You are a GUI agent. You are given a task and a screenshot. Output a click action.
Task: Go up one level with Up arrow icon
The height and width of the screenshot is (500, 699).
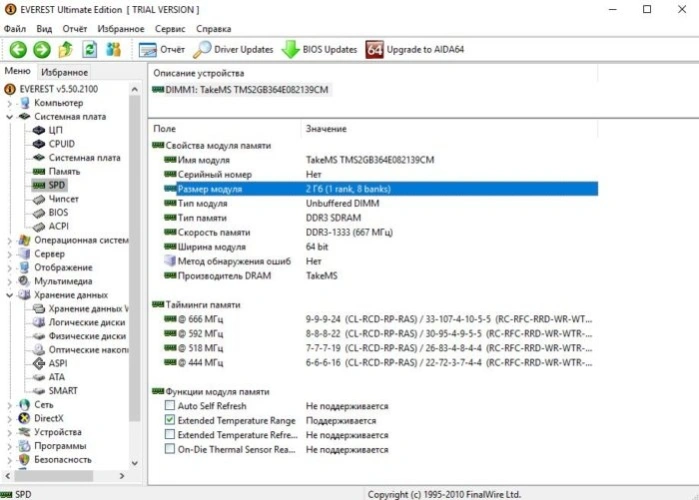[x=66, y=49]
